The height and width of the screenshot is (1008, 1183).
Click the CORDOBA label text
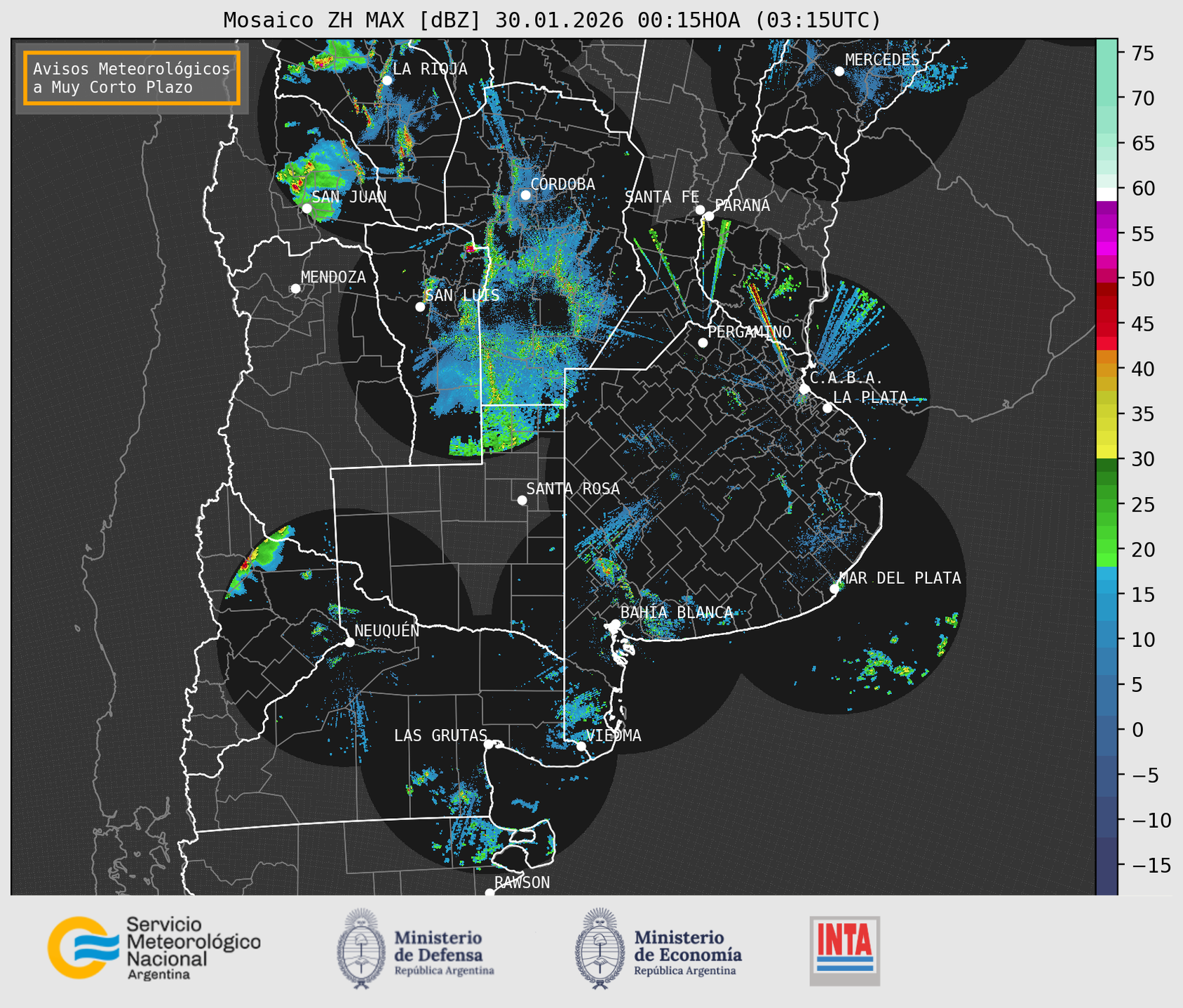click(562, 184)
